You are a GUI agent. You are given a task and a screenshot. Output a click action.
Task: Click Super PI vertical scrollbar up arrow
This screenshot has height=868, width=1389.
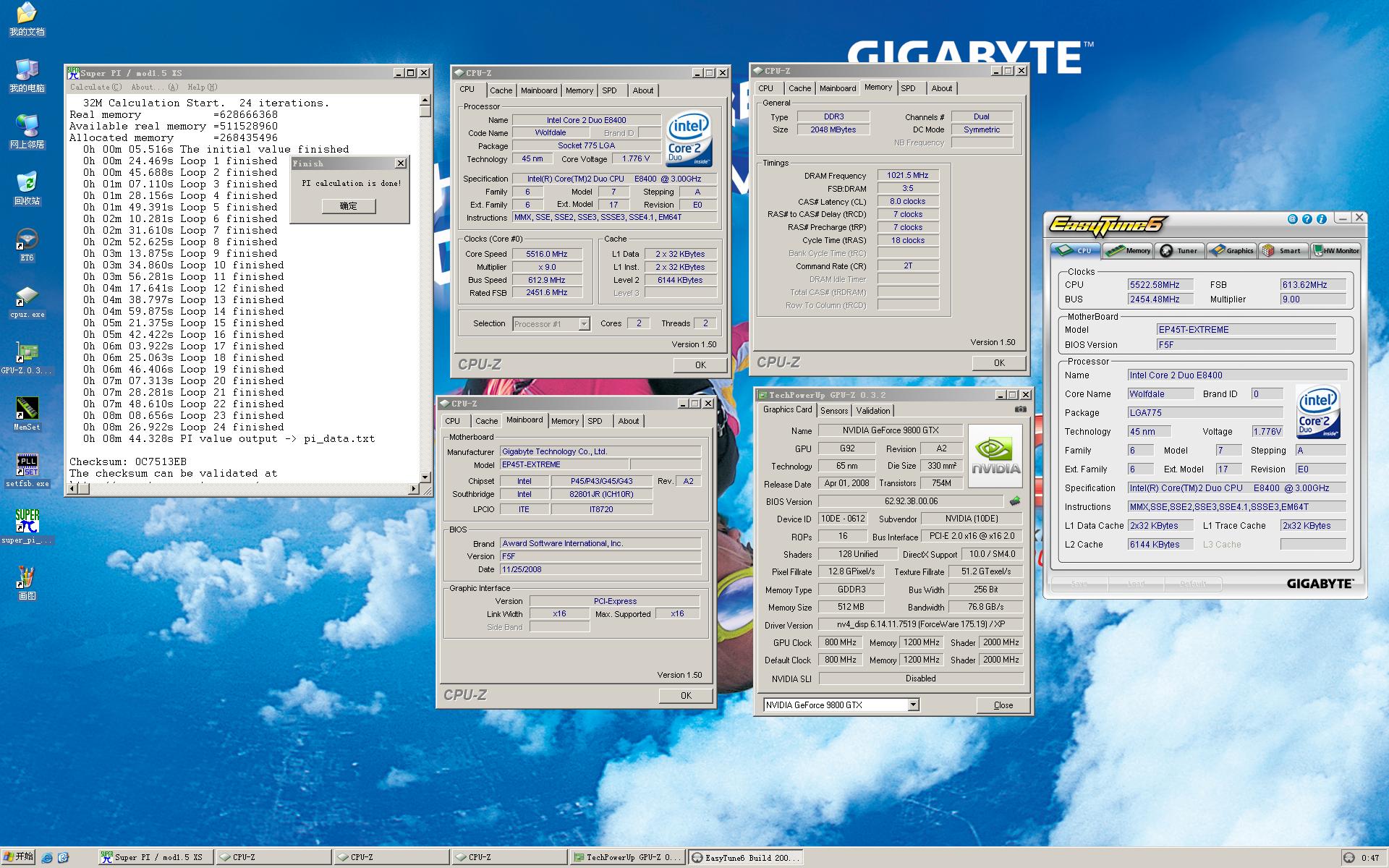coord(425,101)
